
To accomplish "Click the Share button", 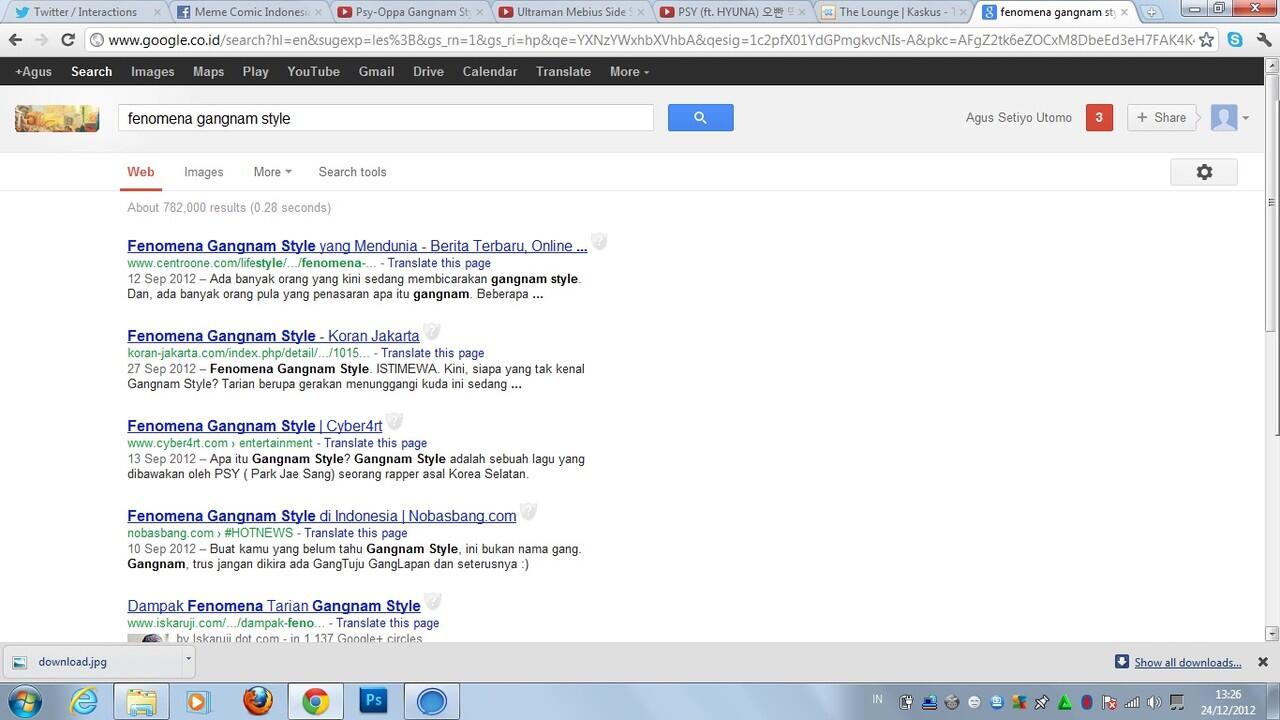I will point(1160,118).
